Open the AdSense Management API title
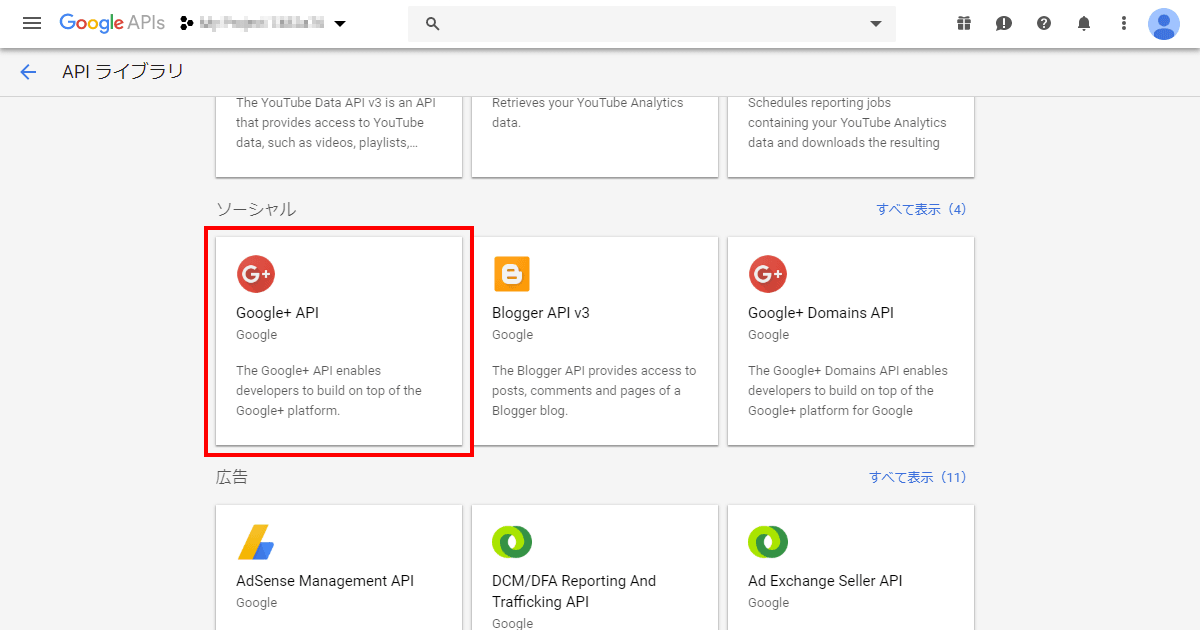Viewport: 1200px width, 630px height. [x=325, y=581]
